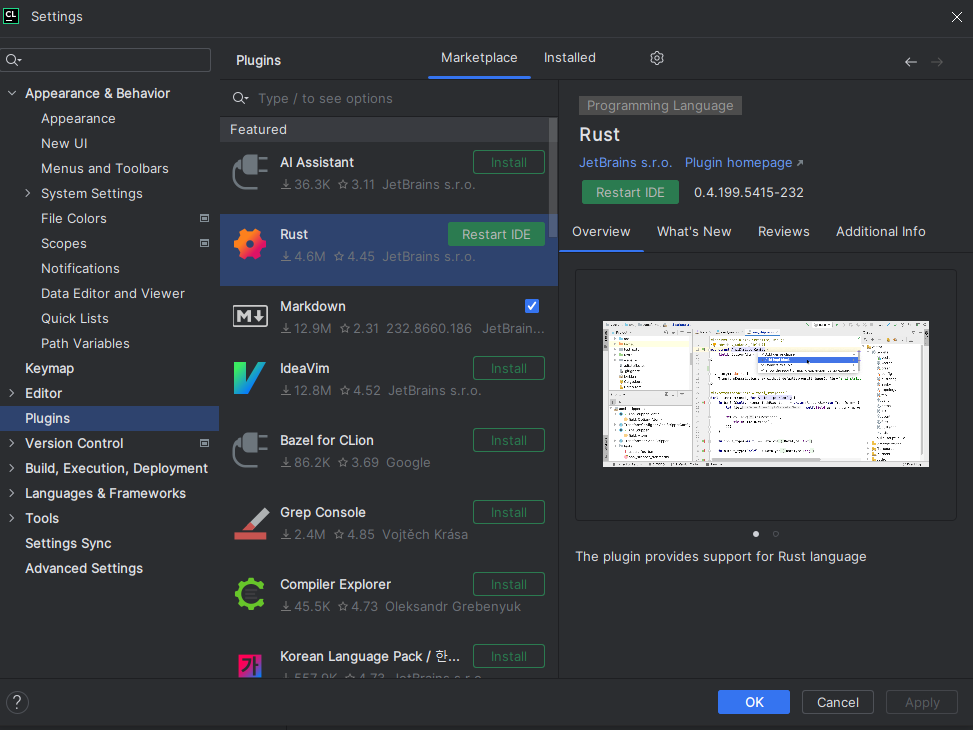Select Settings Sync in the tree
The image size is (973, 730).
(x=68, y=543)
